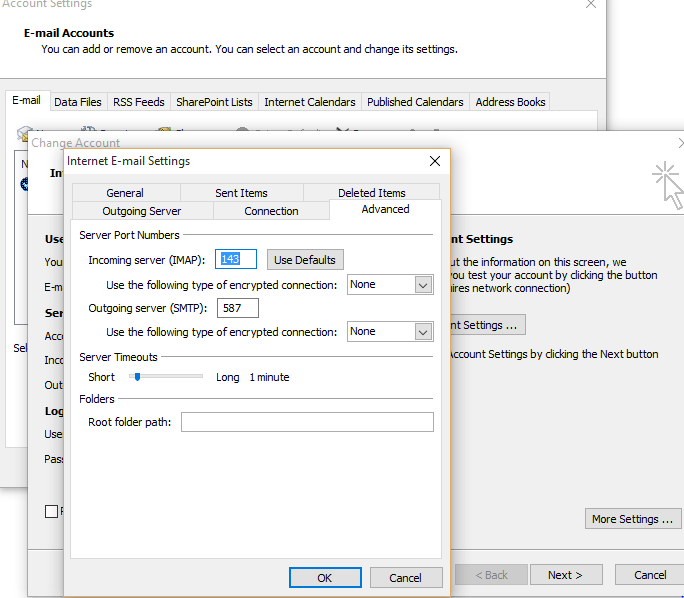Open the Sent Items tab
Image resolution: width=684 pixels, height=598 pixels.
click(241, 193)
